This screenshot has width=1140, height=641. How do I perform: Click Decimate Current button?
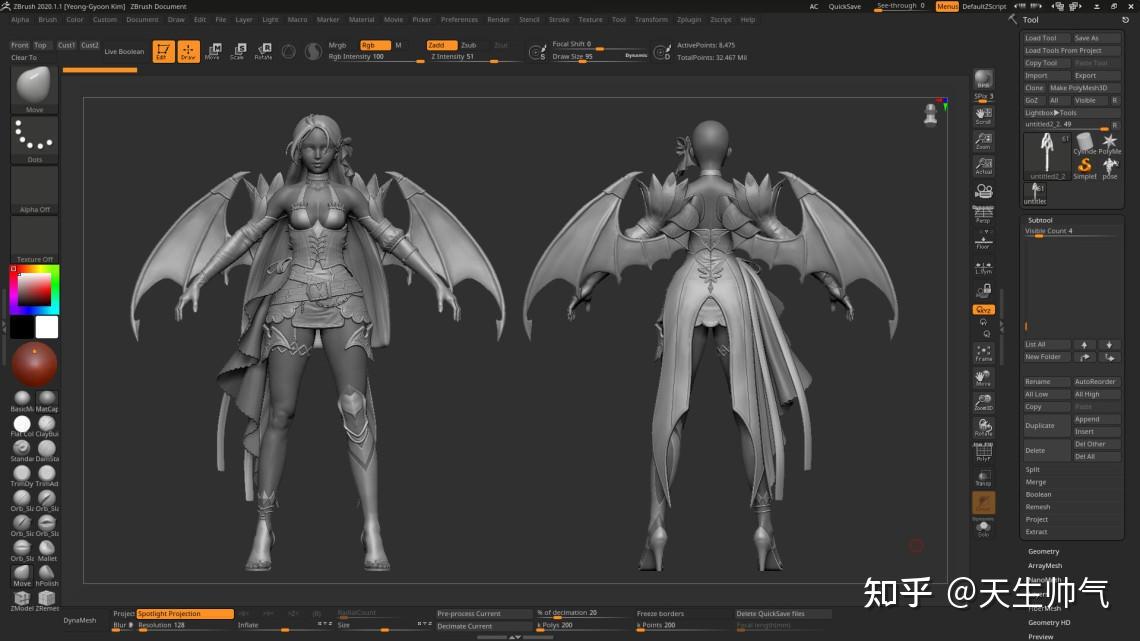tap(483, 626)
